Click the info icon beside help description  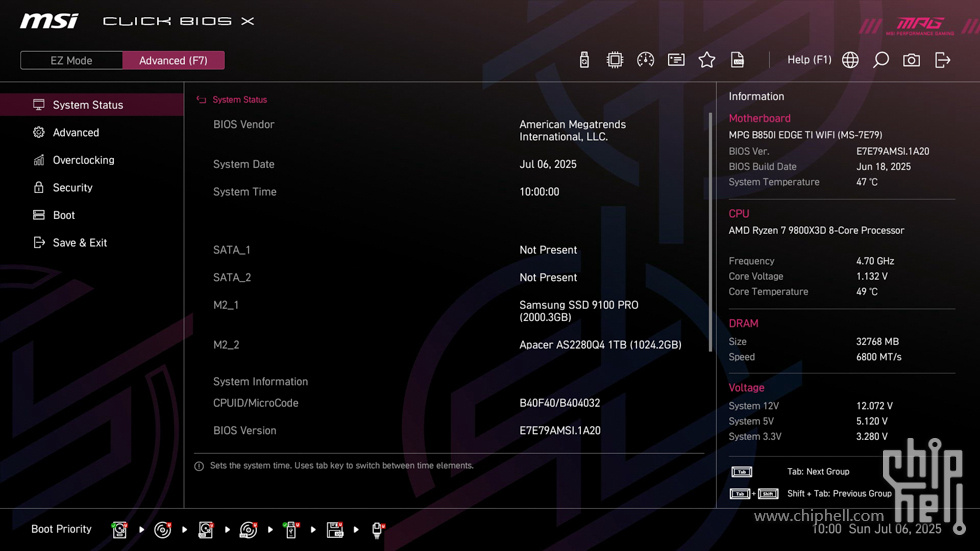point(199,466)
